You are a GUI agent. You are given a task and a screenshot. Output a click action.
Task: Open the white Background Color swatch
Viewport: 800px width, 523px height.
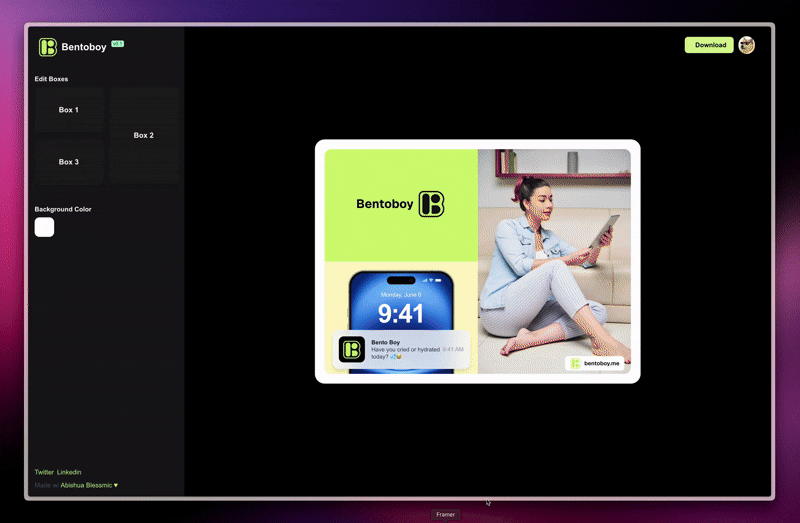tap(44, 227)
